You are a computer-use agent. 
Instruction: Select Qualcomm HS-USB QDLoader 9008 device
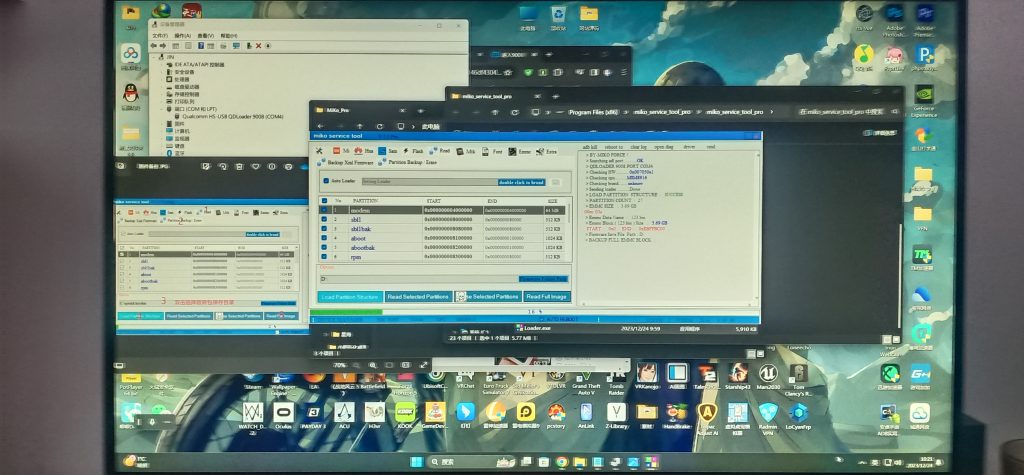[x=229, y=116]
